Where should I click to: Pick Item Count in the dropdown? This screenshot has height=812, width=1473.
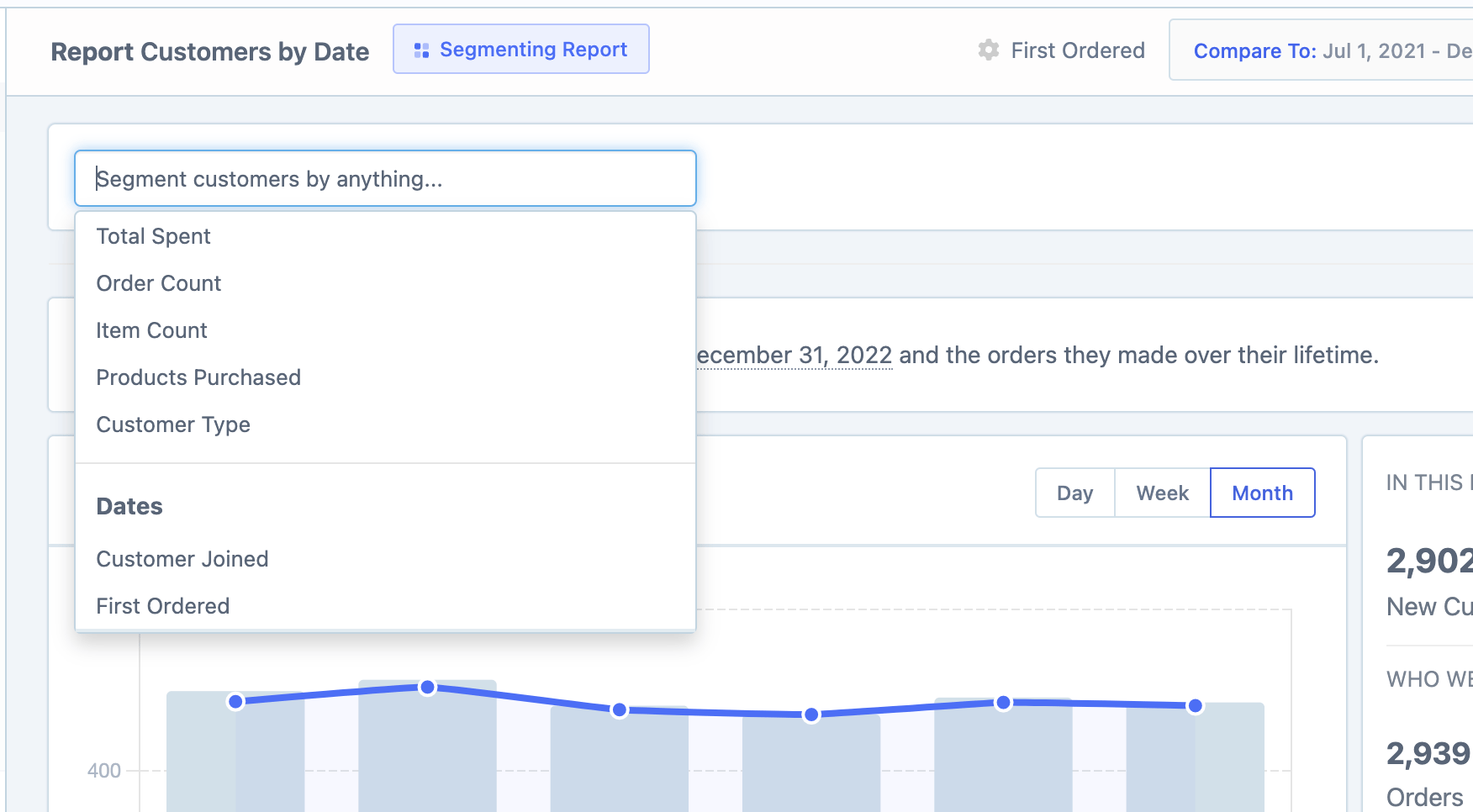point(151,330)
